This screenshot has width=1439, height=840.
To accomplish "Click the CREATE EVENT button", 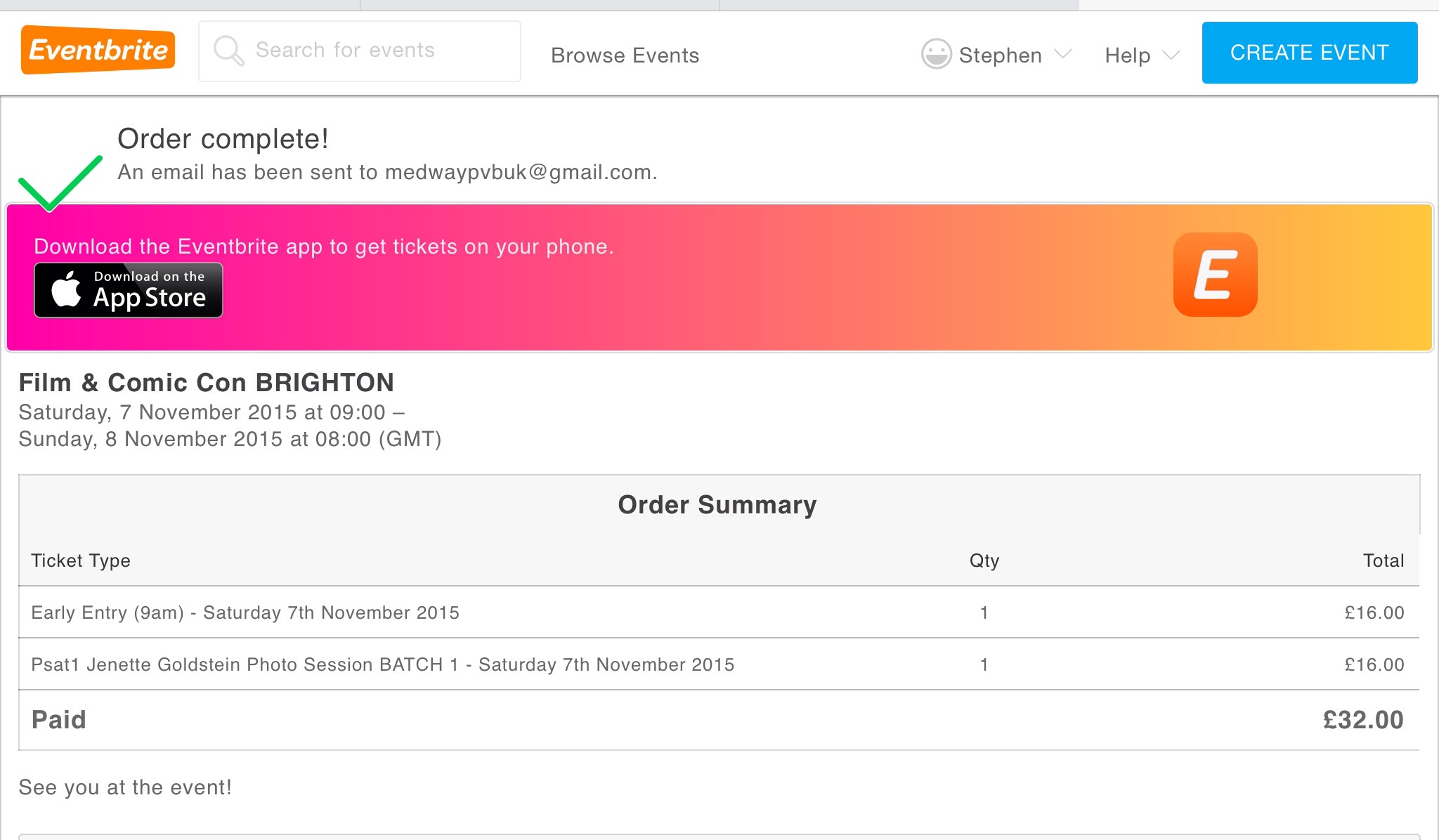I will pos(1310,53).
